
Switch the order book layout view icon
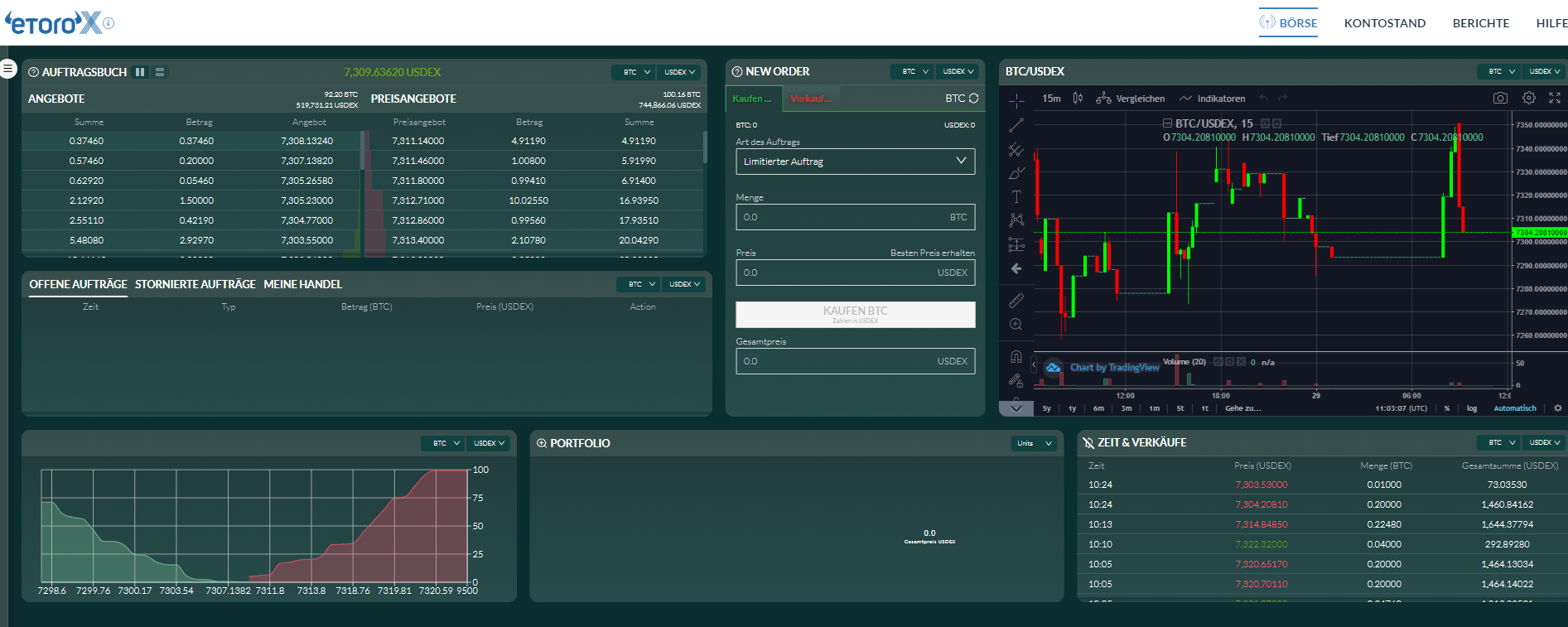(160, 72)
